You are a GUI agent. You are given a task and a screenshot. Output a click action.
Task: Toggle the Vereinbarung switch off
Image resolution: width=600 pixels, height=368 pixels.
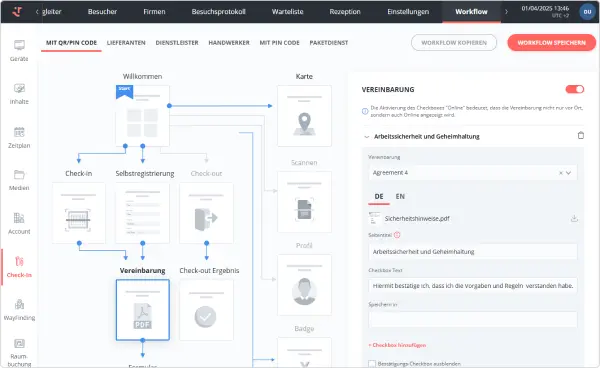coord(574,89)
